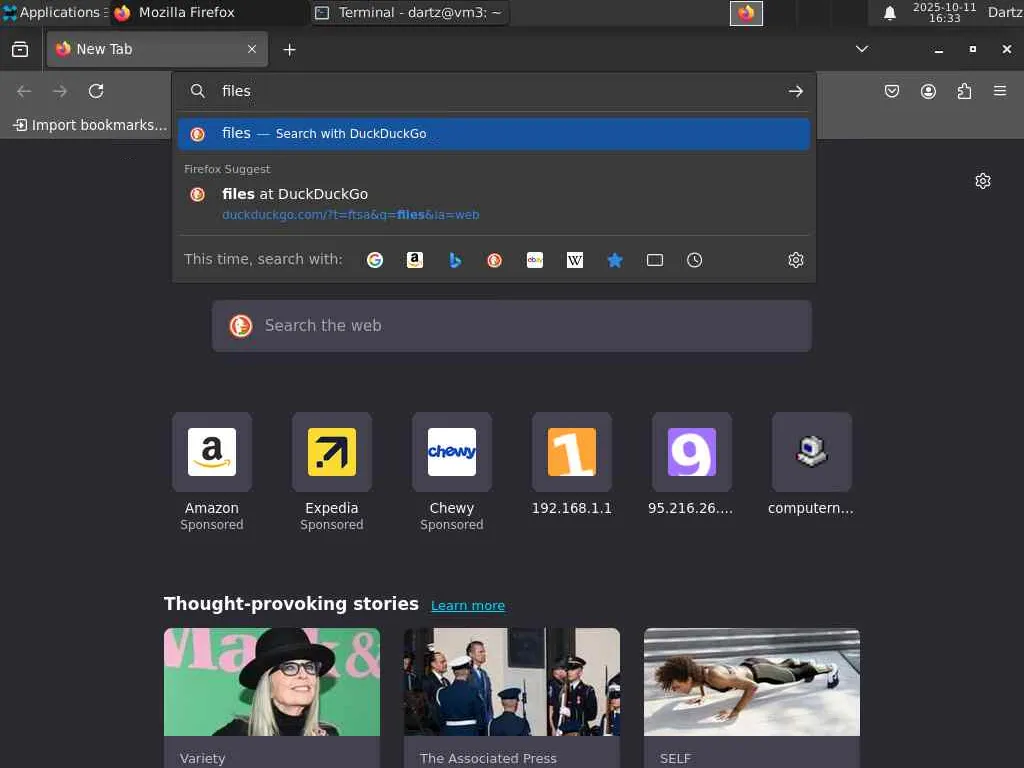The image size is (1024, 768).
Task: Click the date and time clock
Action: point(944,12)
